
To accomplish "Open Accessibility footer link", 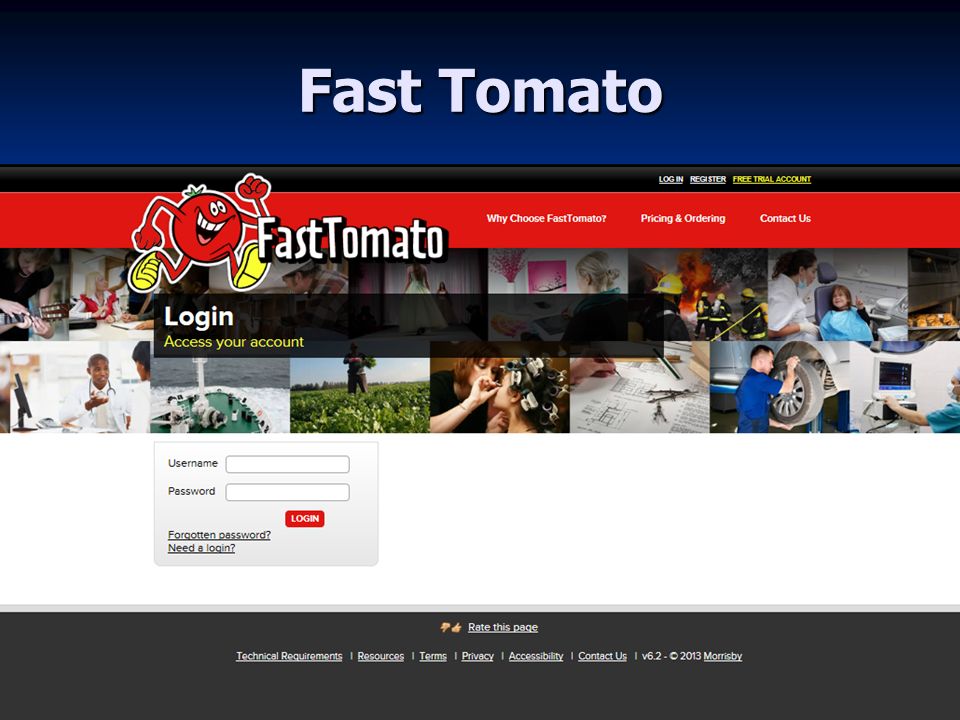I will click(536, 656).
